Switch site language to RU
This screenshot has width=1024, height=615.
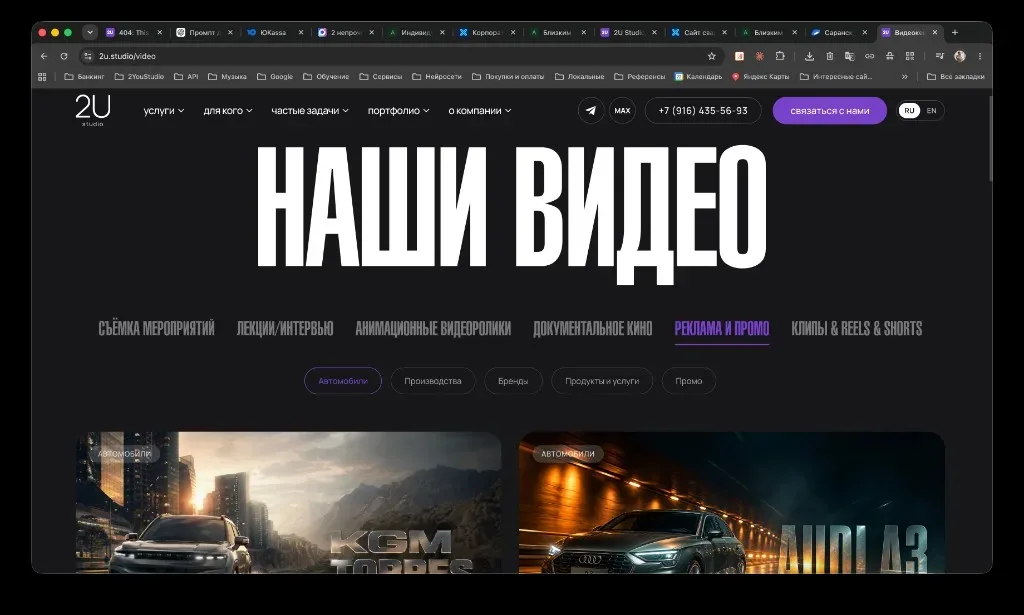tap(909, 110)
